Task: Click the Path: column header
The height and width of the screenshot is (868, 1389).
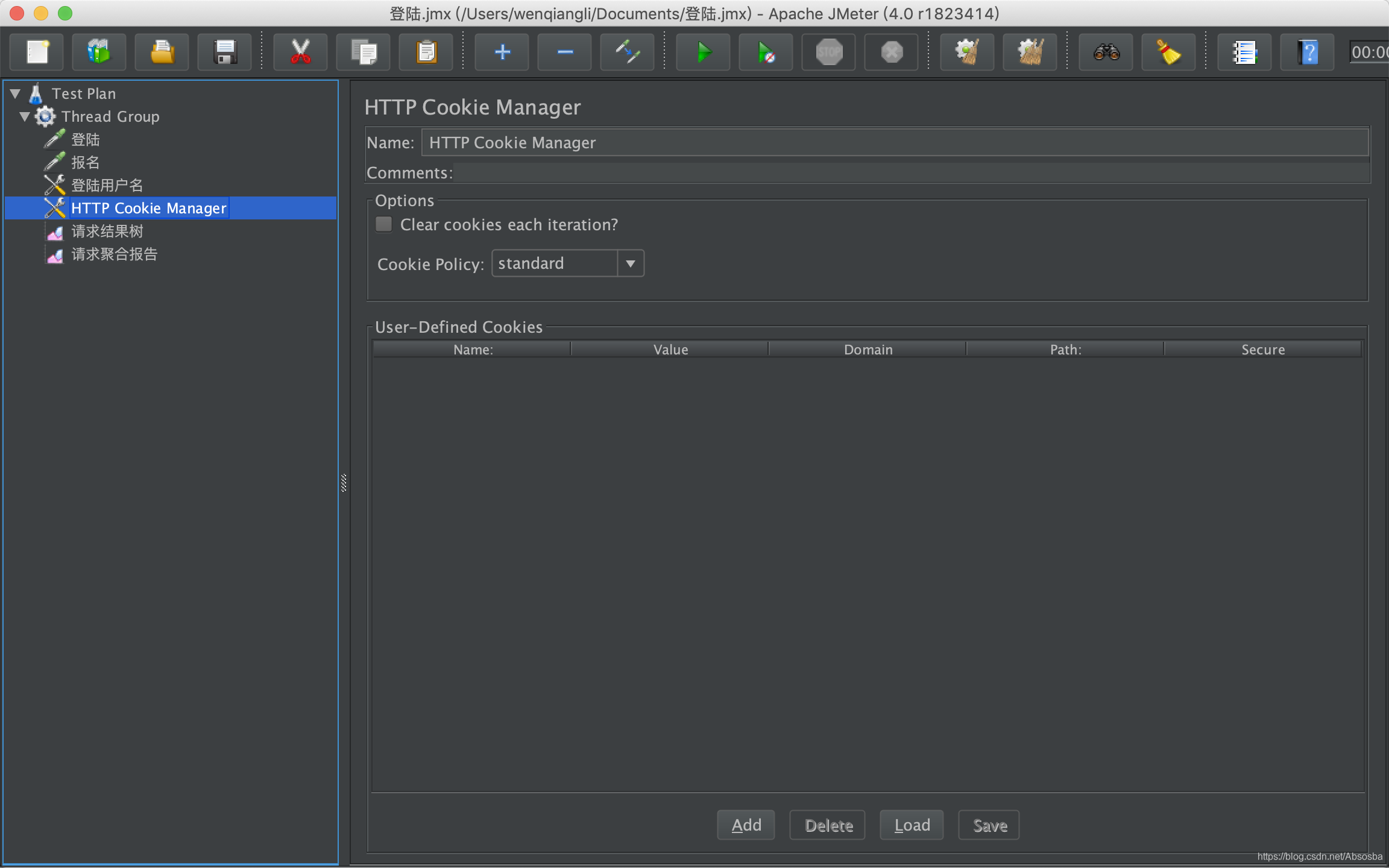Action: (1066, 350)
